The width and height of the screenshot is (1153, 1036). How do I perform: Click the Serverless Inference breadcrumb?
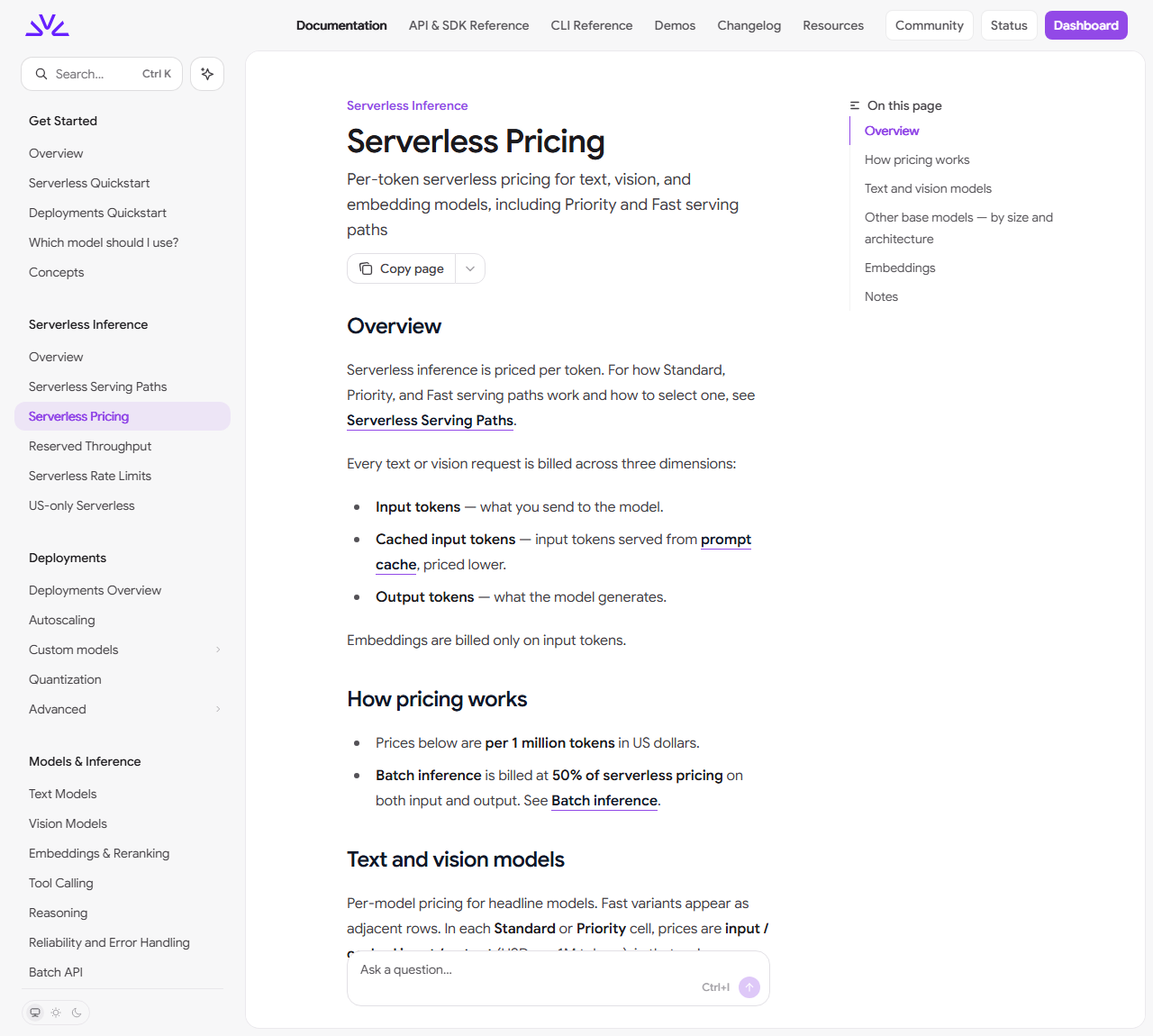(407, 105)
